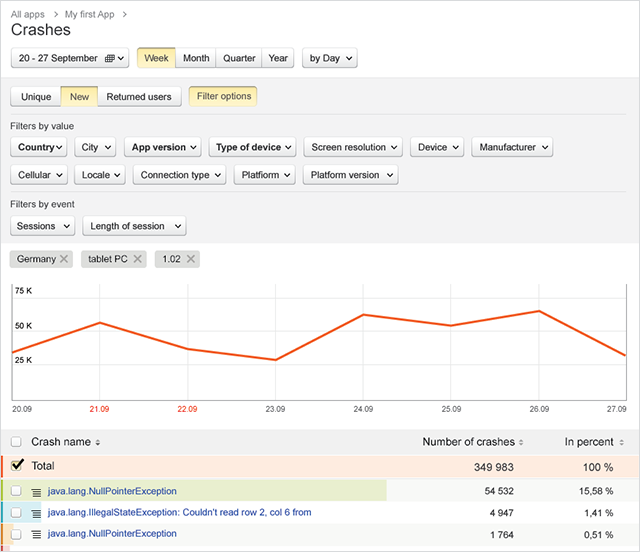Open the 20 - 27 September date picker
This screenshot has width=640, height=552.
71,58
